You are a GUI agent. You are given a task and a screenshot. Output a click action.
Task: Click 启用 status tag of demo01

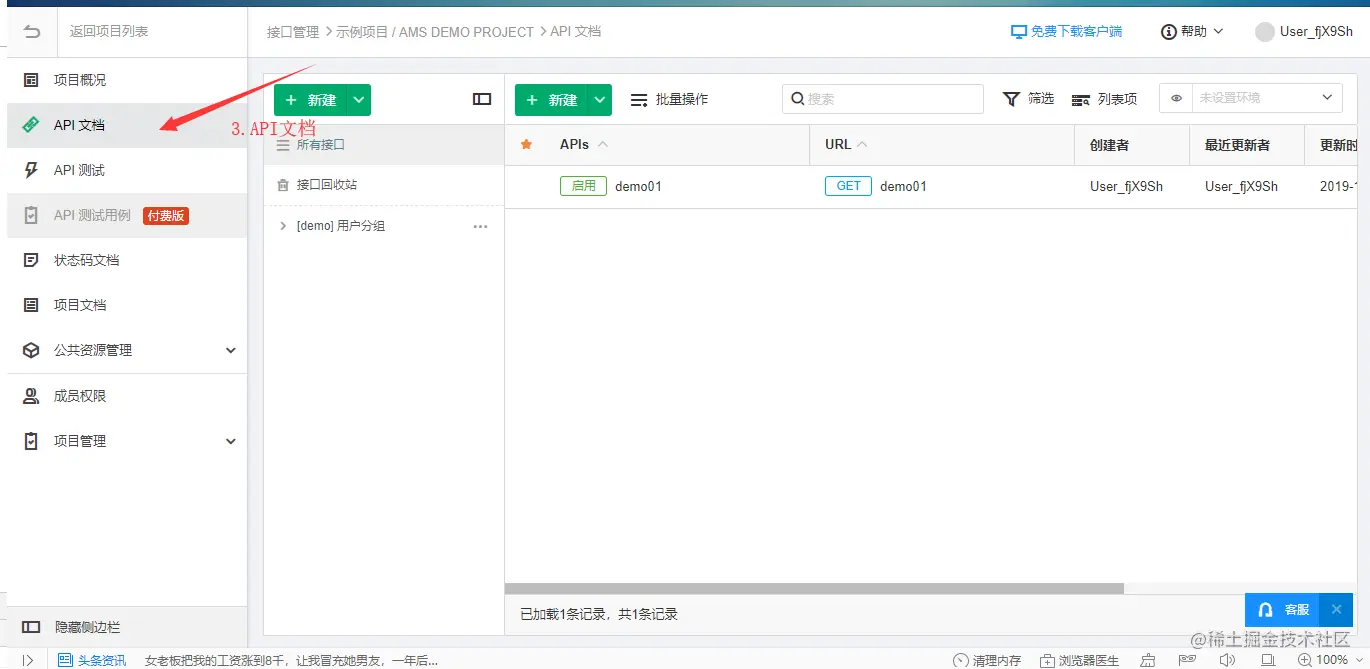click(x=583, y=186)
